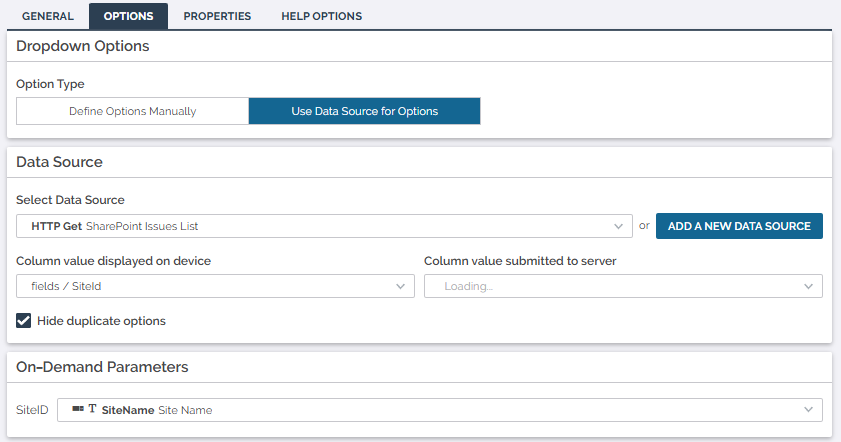Click the chevron beside fields / SiteId
This screenshot has width=841, height=442.
[x=401, y=287]
